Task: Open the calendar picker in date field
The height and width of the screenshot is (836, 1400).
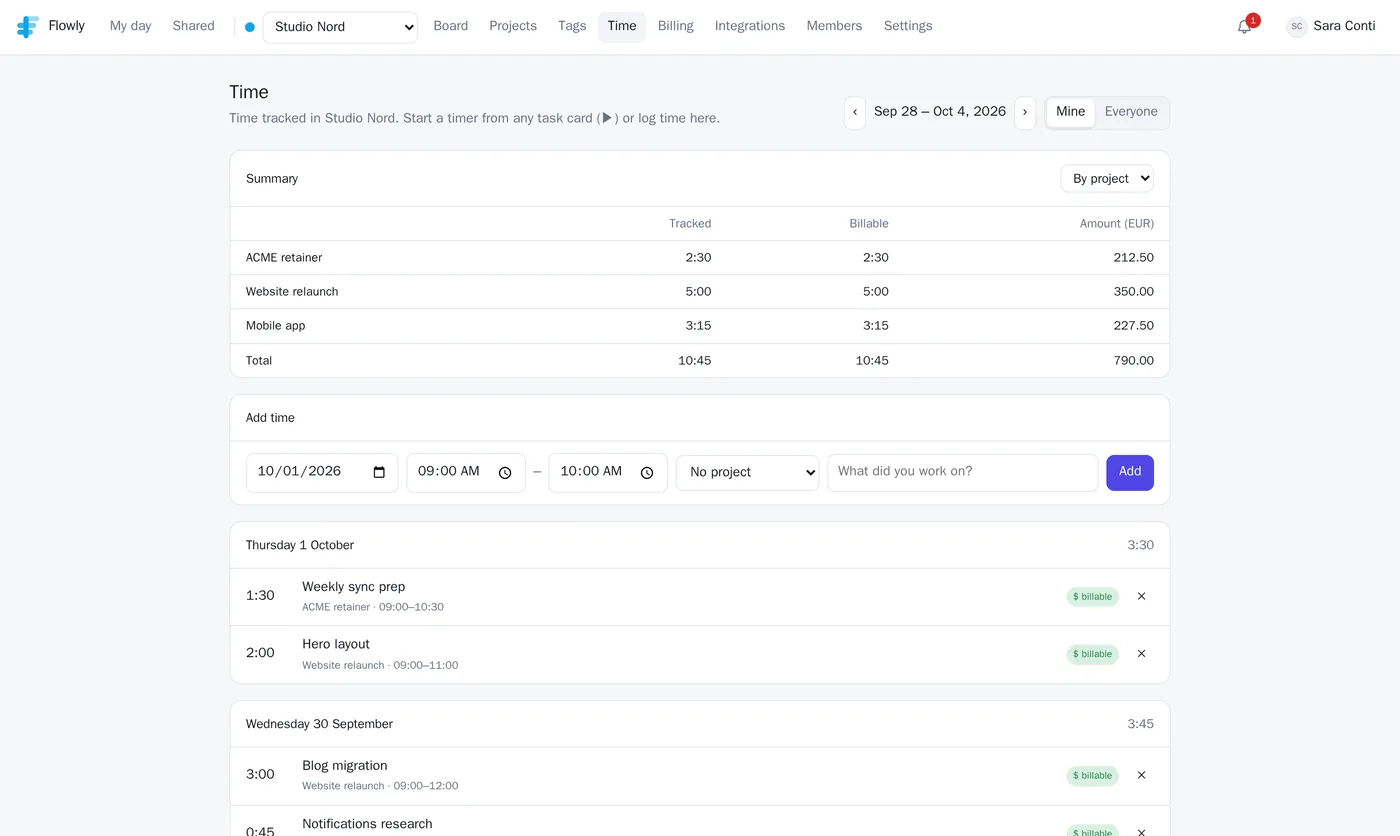Action: pos(379,473)
